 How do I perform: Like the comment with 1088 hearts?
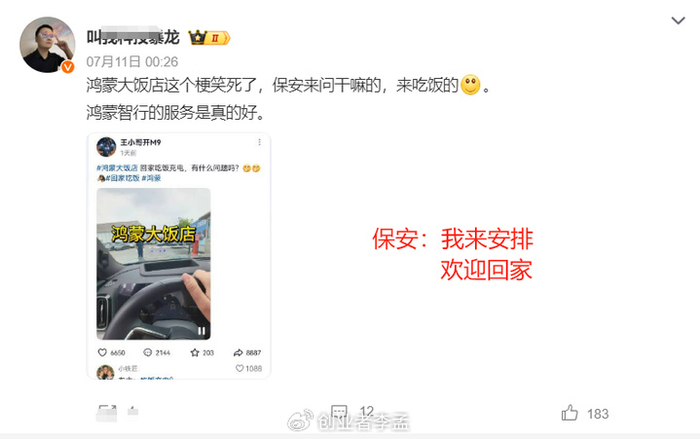[239, 368]
